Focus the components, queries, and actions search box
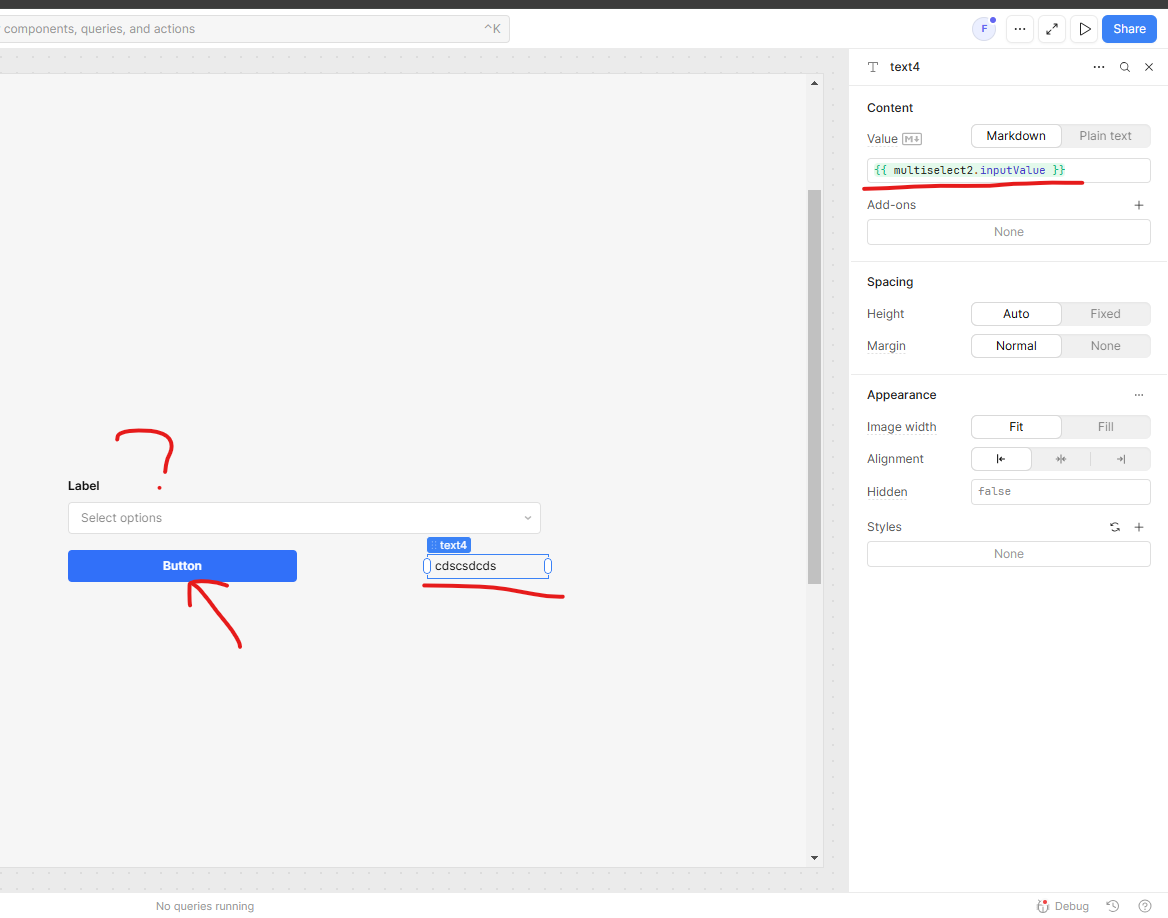 [253, 29]
